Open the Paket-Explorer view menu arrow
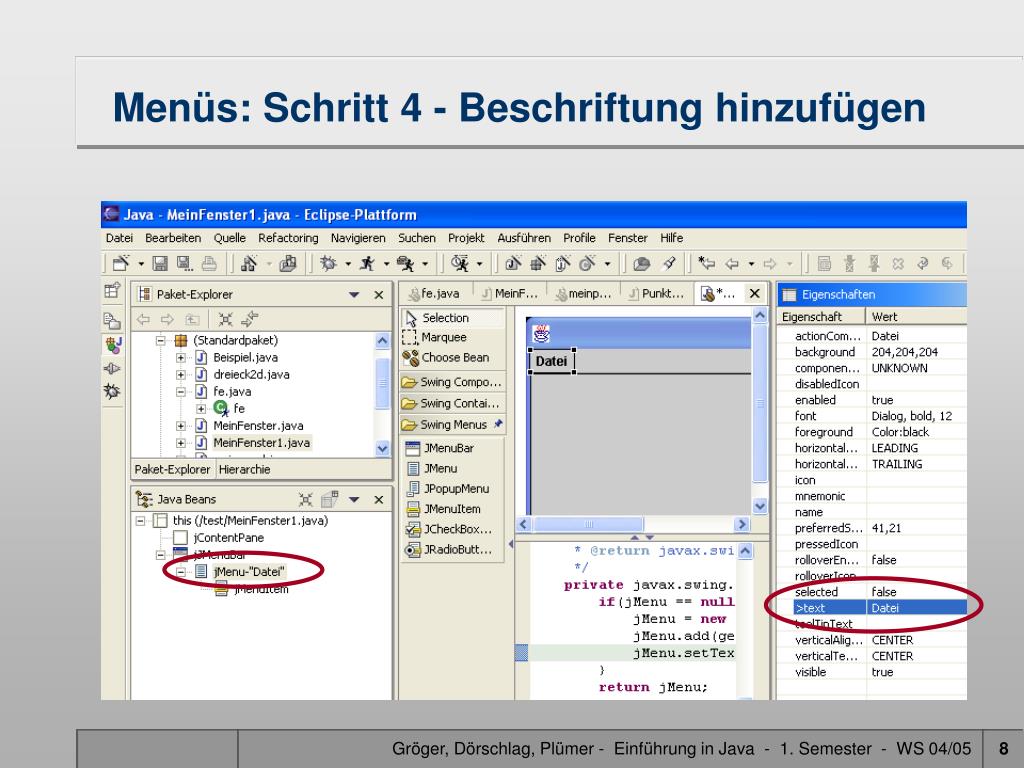1024x768 pixels. tap(354, 295)
